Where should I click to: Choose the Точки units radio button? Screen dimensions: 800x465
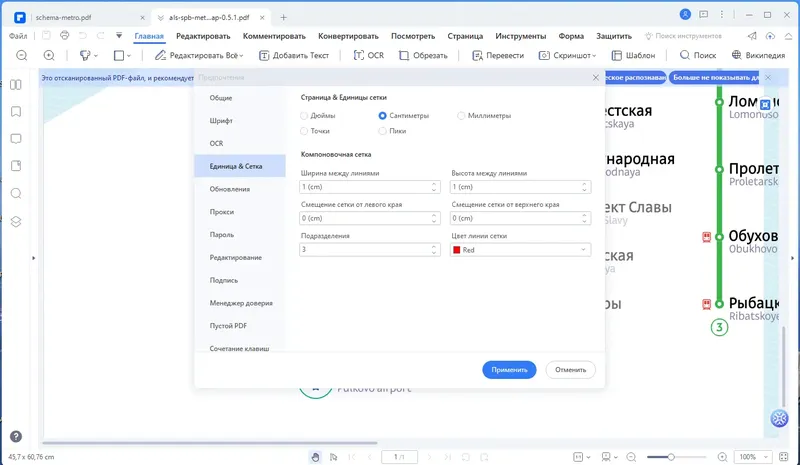(x=304, y=131)
